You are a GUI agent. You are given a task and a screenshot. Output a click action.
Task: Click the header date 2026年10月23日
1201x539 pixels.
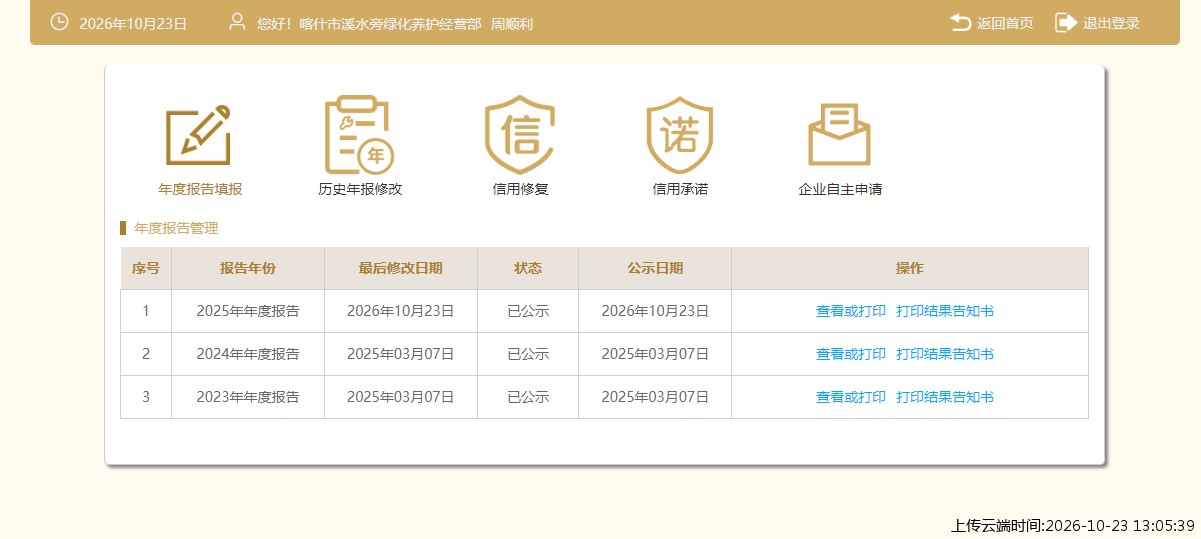(x=133, y=23)
